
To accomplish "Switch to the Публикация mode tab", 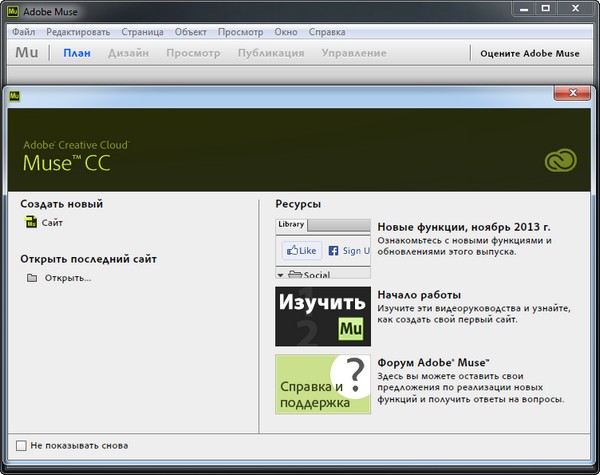I will point(271,53).
